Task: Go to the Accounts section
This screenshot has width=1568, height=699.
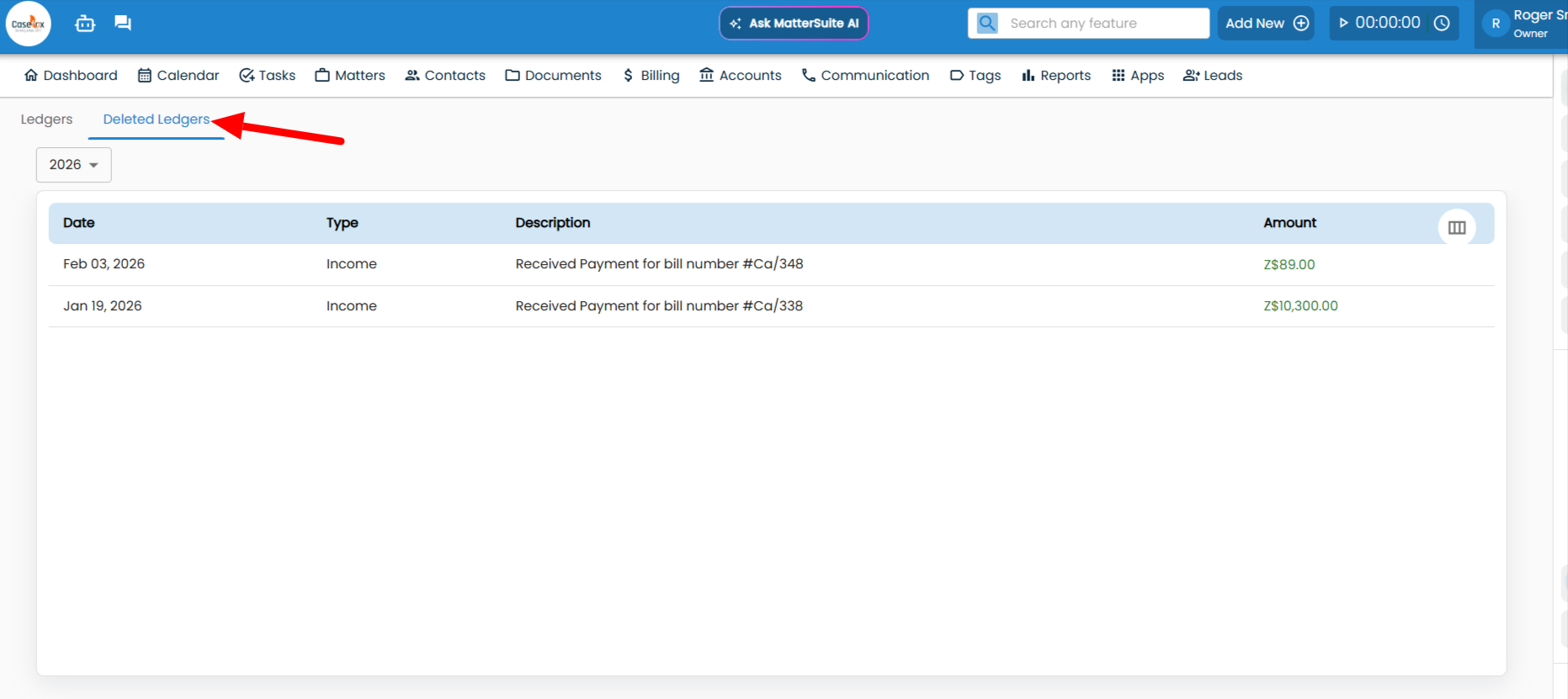Action: coord(741,76)
